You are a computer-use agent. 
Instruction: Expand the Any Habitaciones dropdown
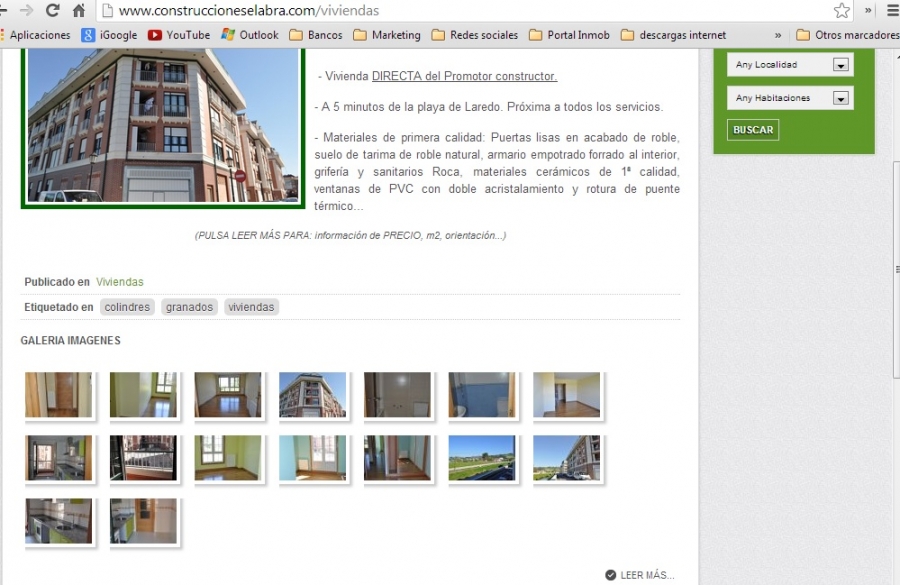click(x=790, y=98)
